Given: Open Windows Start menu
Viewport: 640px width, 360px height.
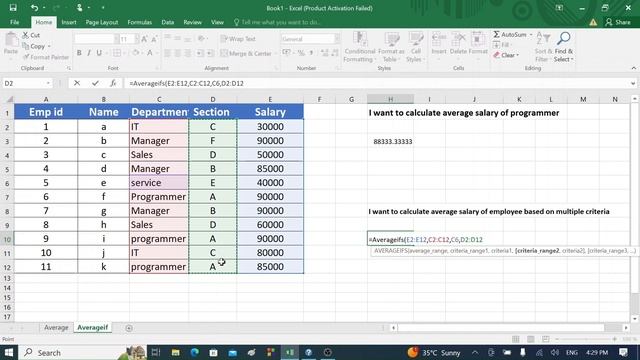Looking at the screenshot, I should pos(9,352).
